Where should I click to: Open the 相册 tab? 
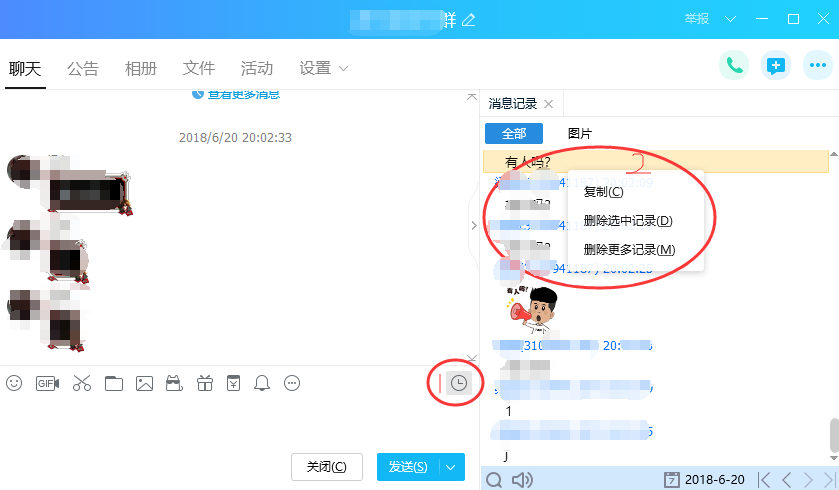[141, 68]
